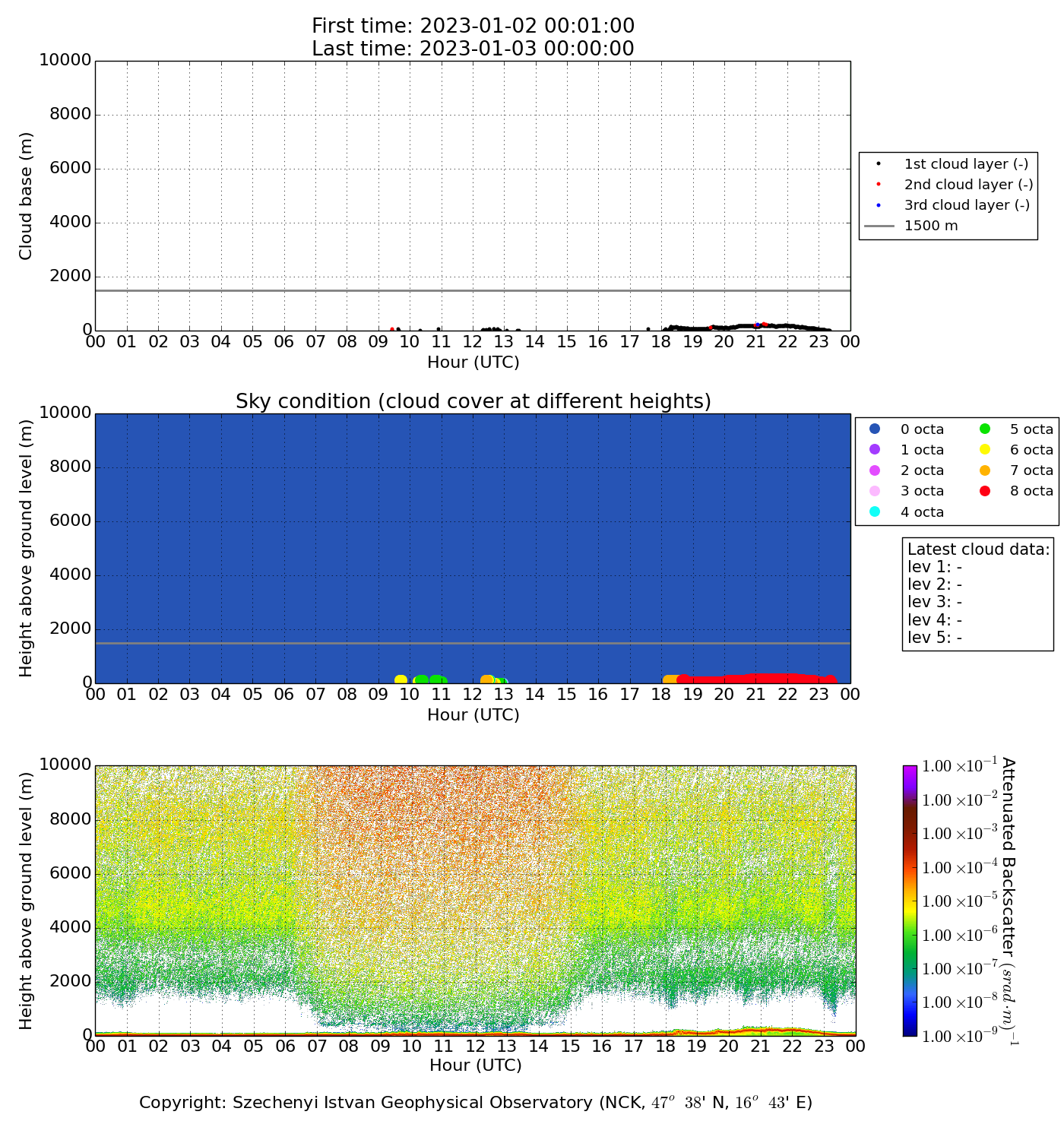Select the cyan 4 octa legend marker
This screenshot has height=1140, width=1064.
[875, 511]
